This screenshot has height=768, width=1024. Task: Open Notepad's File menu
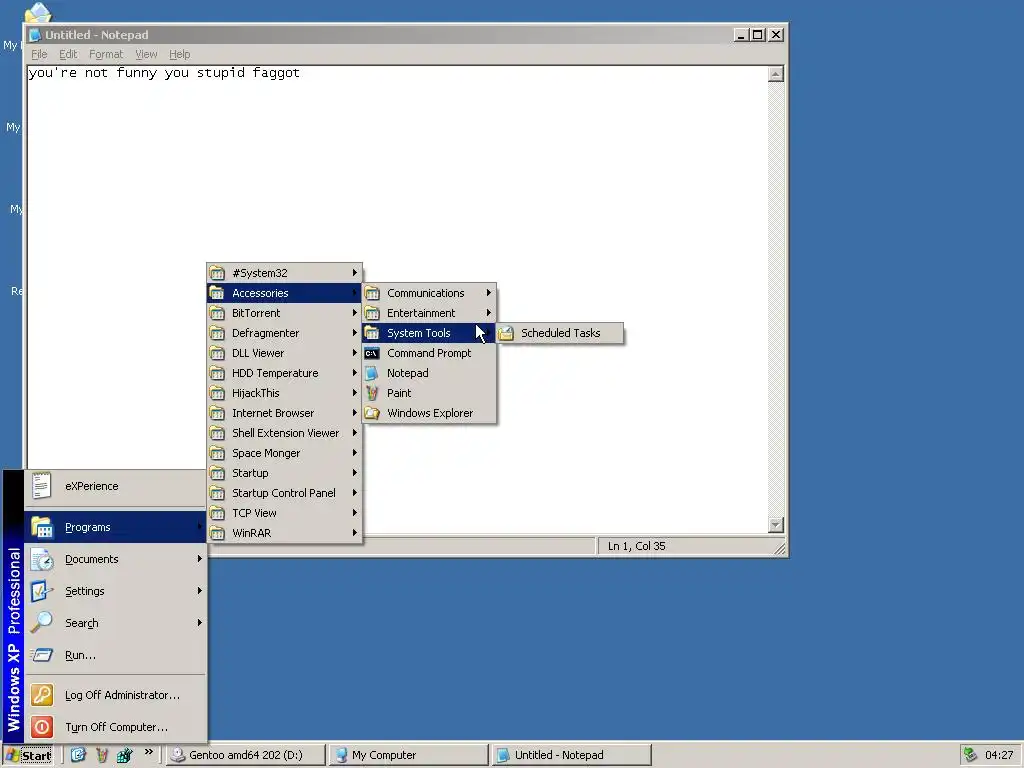pos(39,54)
